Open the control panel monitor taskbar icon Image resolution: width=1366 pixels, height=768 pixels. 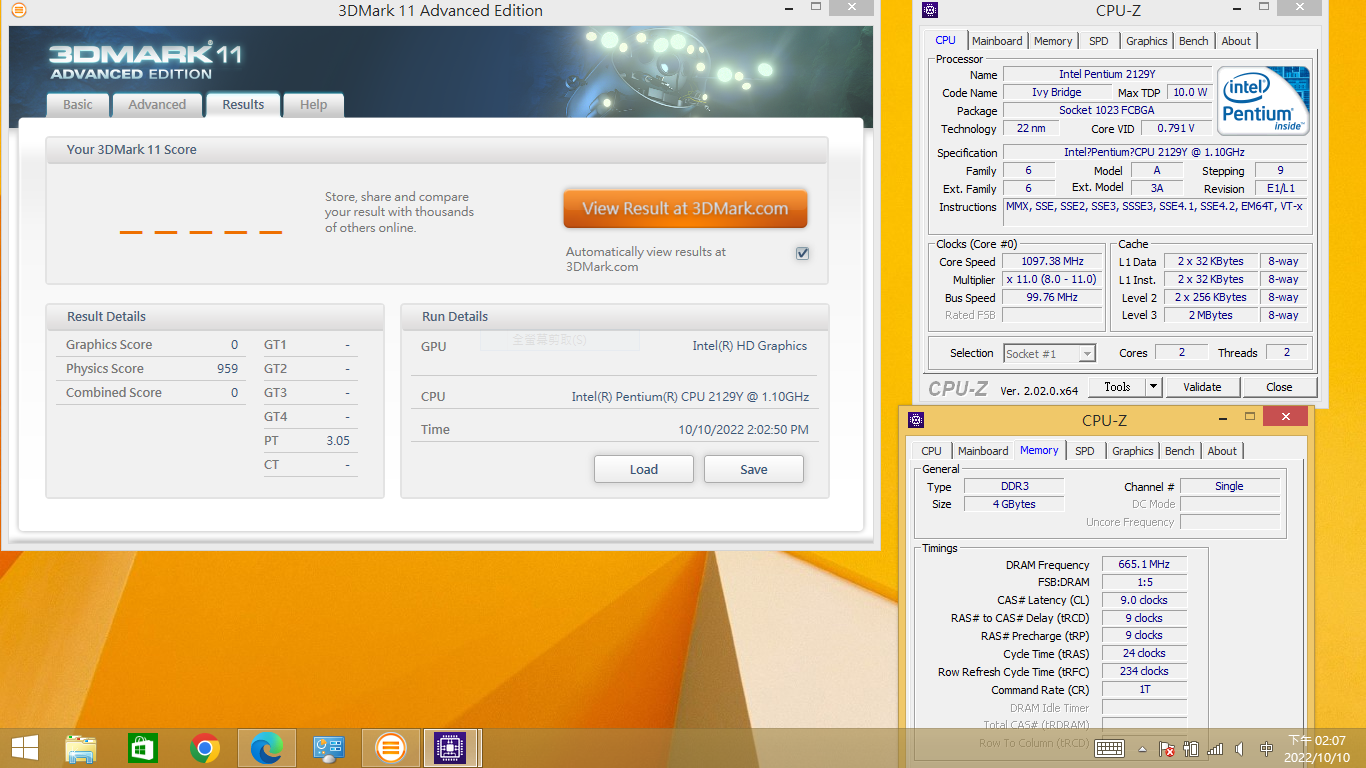click(329, 748)
